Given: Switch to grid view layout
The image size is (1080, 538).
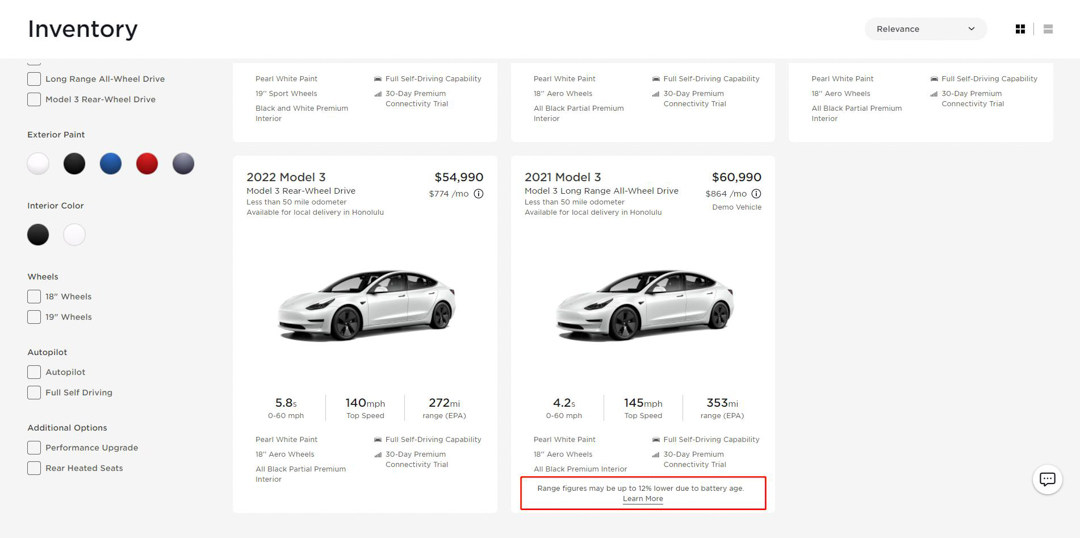Looking at the screenshot, I should pos(1020,29).
